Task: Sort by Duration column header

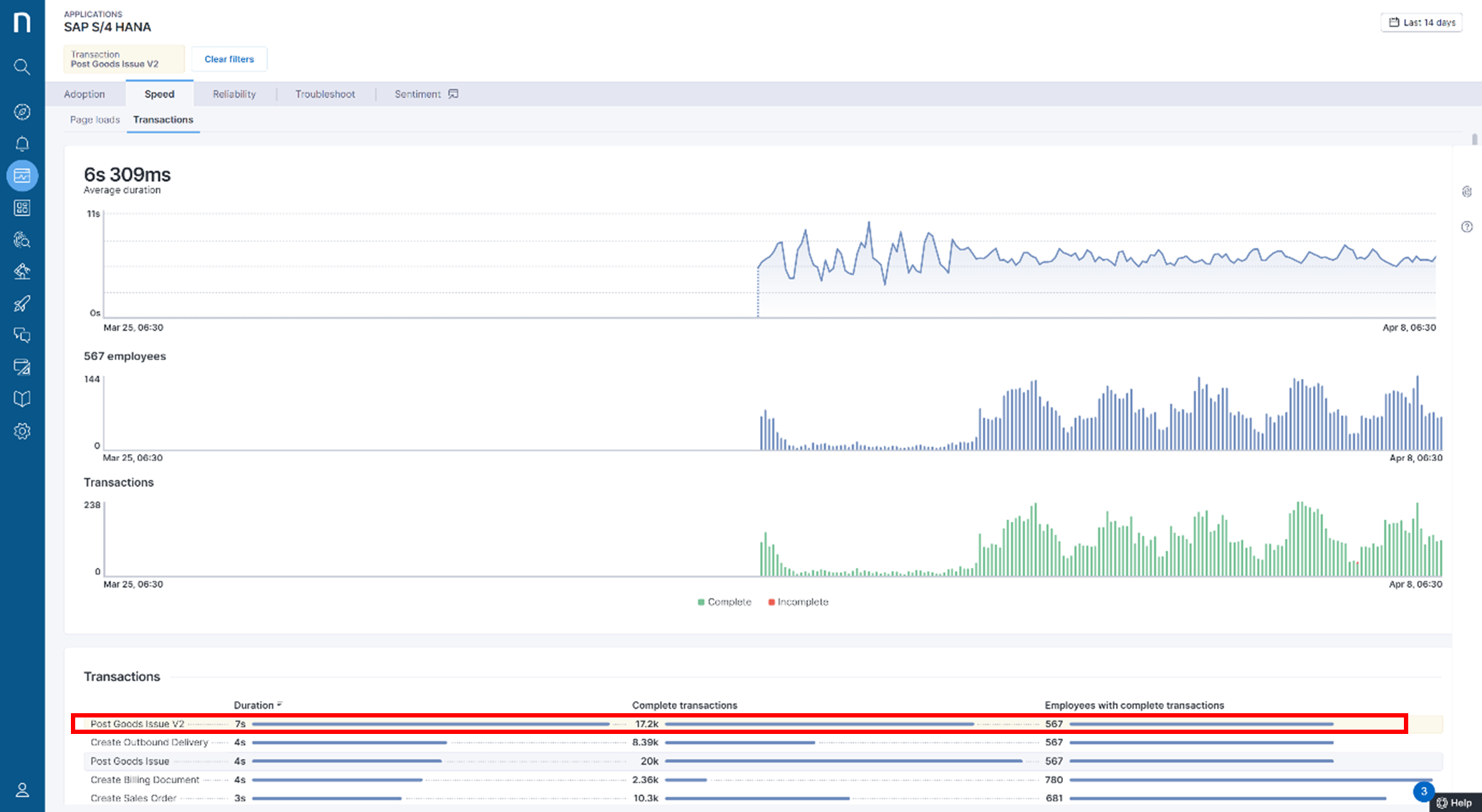Action: 254,705
